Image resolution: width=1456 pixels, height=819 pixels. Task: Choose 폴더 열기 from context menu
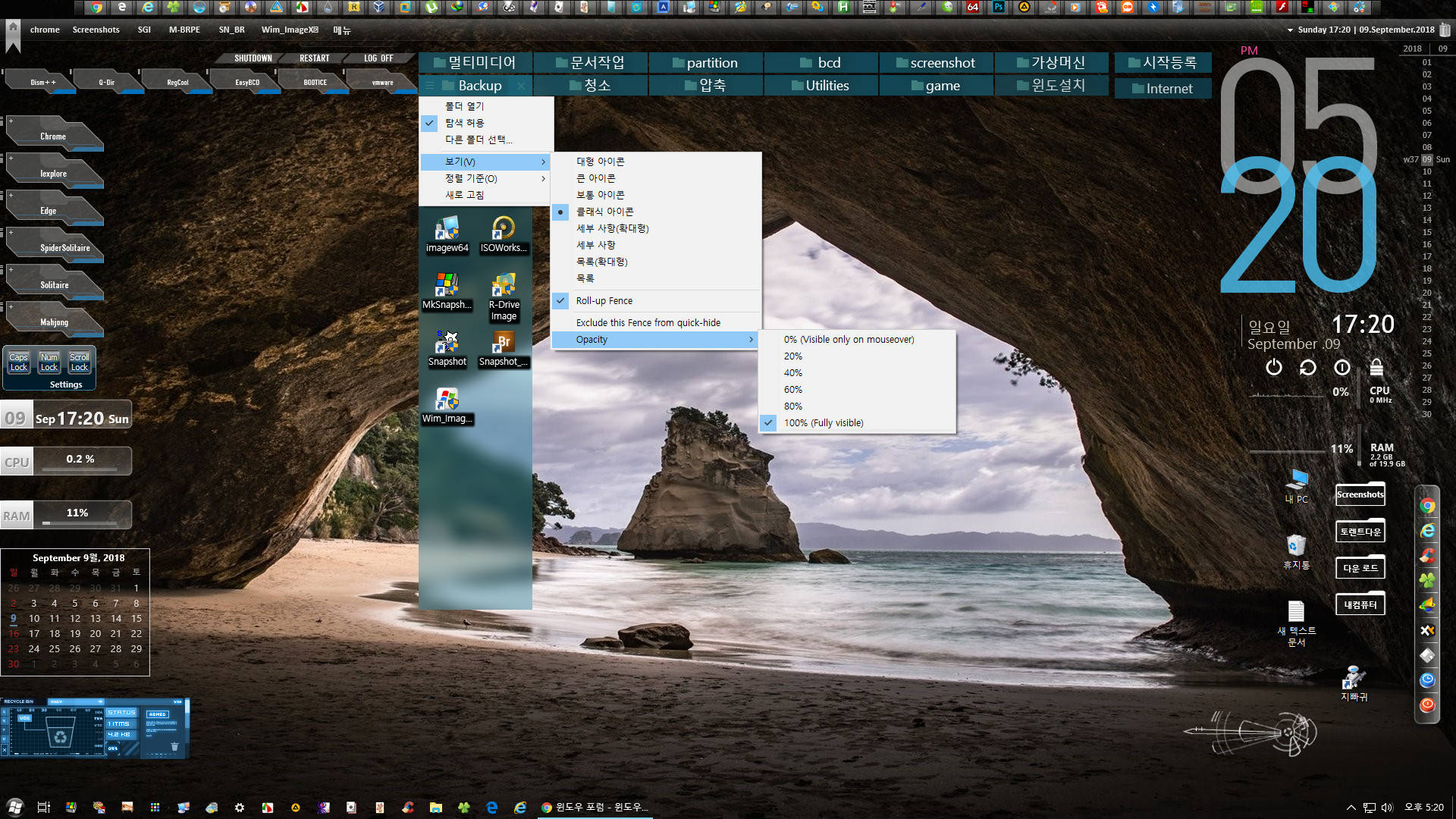click(x=485, y=106)
